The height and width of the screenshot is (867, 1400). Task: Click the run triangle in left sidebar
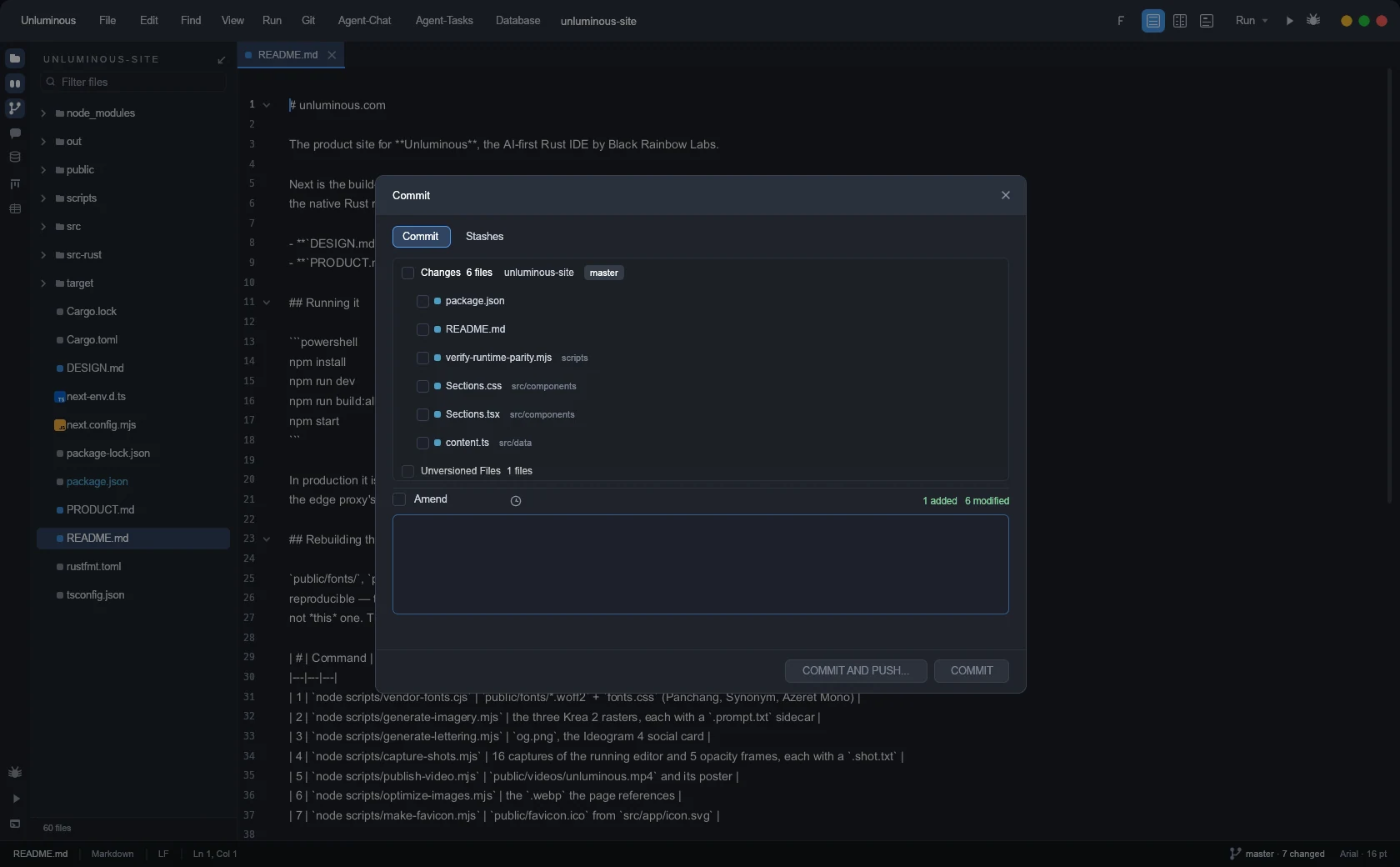15,799
